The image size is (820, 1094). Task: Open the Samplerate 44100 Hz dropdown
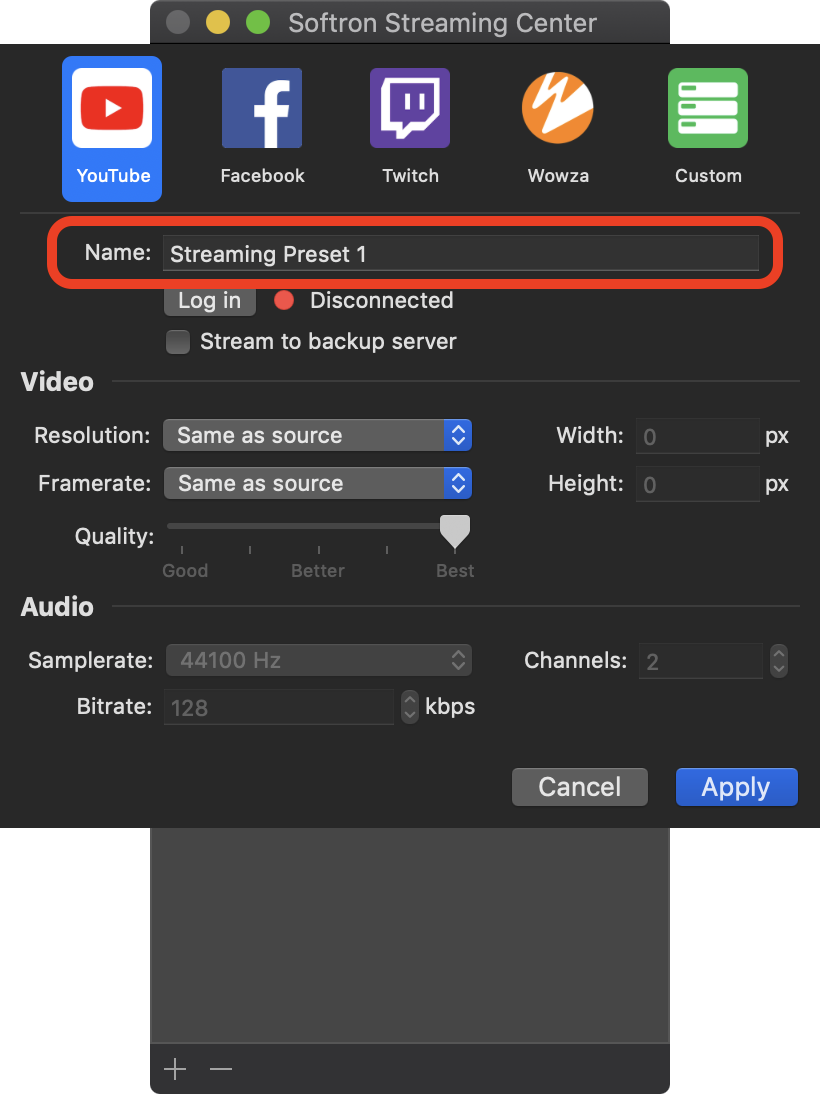pyautogui.click(x=319, y=660)
